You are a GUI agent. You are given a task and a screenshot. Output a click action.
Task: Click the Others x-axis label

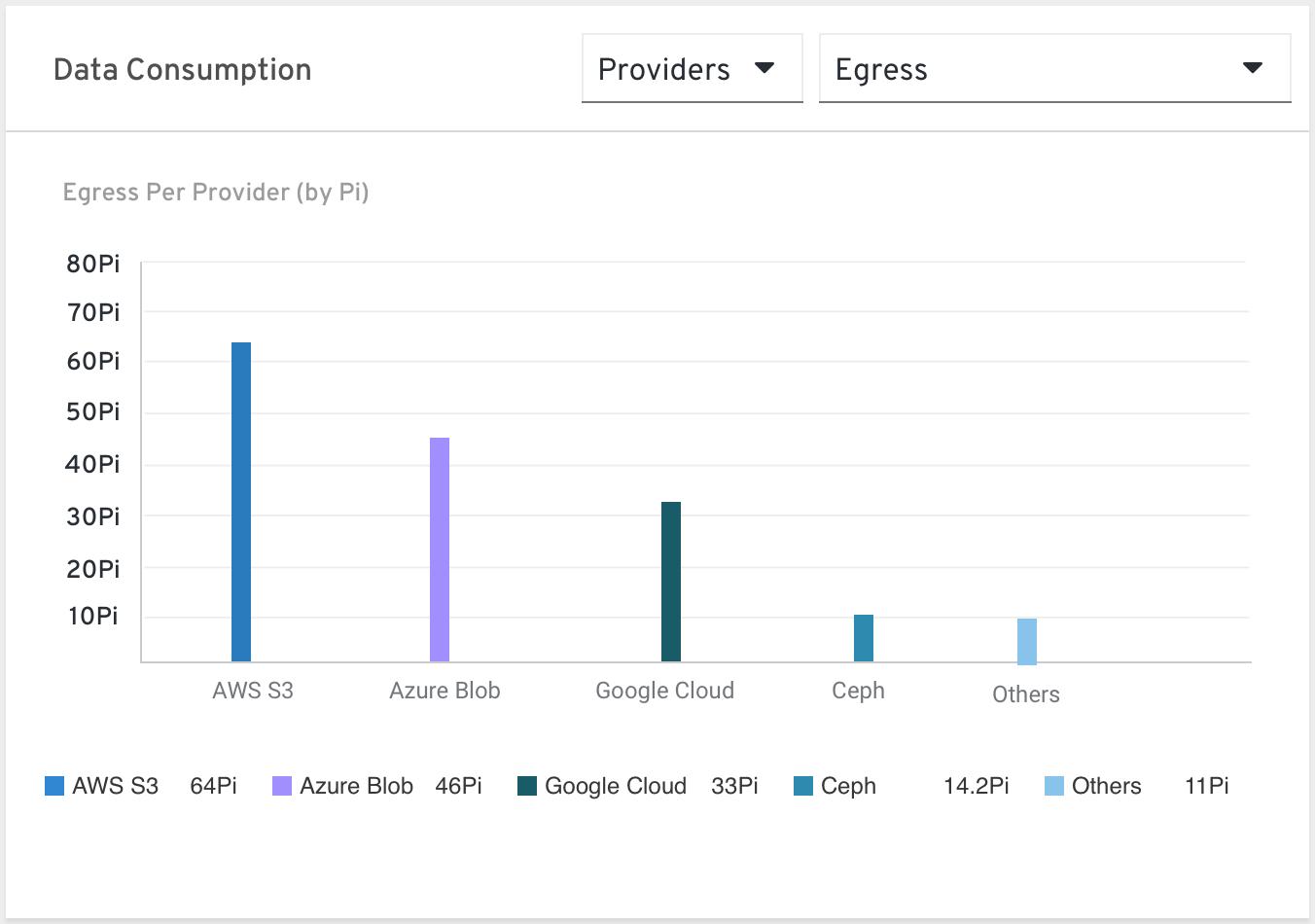pyautogui.click(x=1026, y=694)
